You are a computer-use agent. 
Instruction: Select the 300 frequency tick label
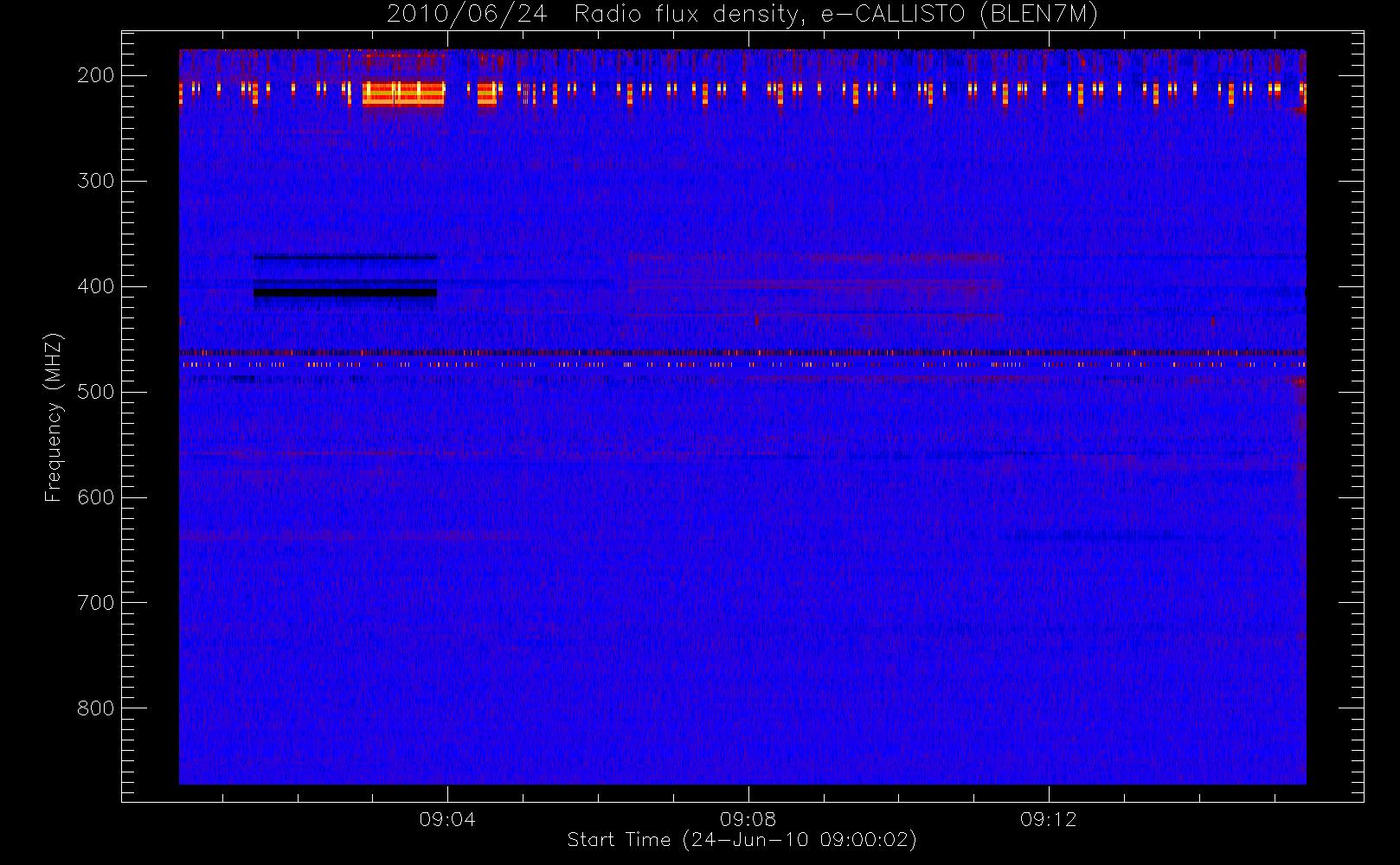click(x=96, y=181)
